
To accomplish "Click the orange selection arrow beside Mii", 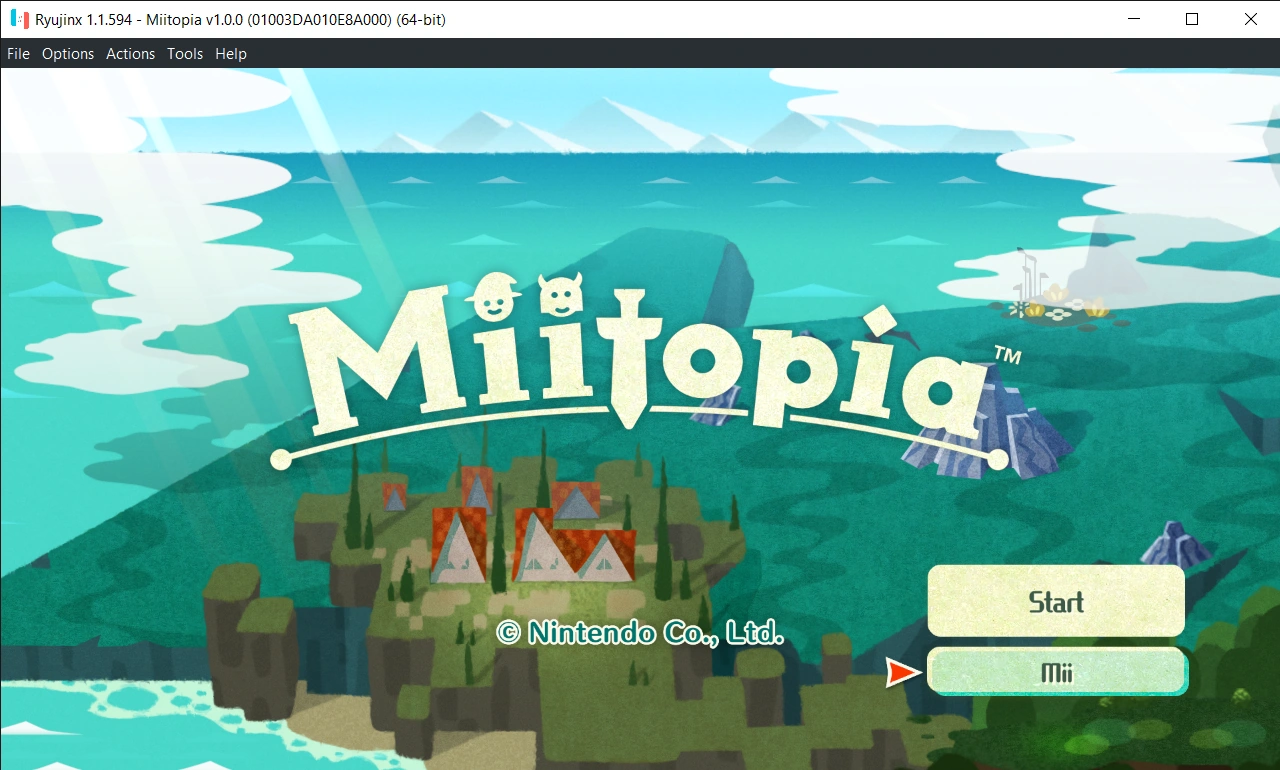I will pos(903,672).
